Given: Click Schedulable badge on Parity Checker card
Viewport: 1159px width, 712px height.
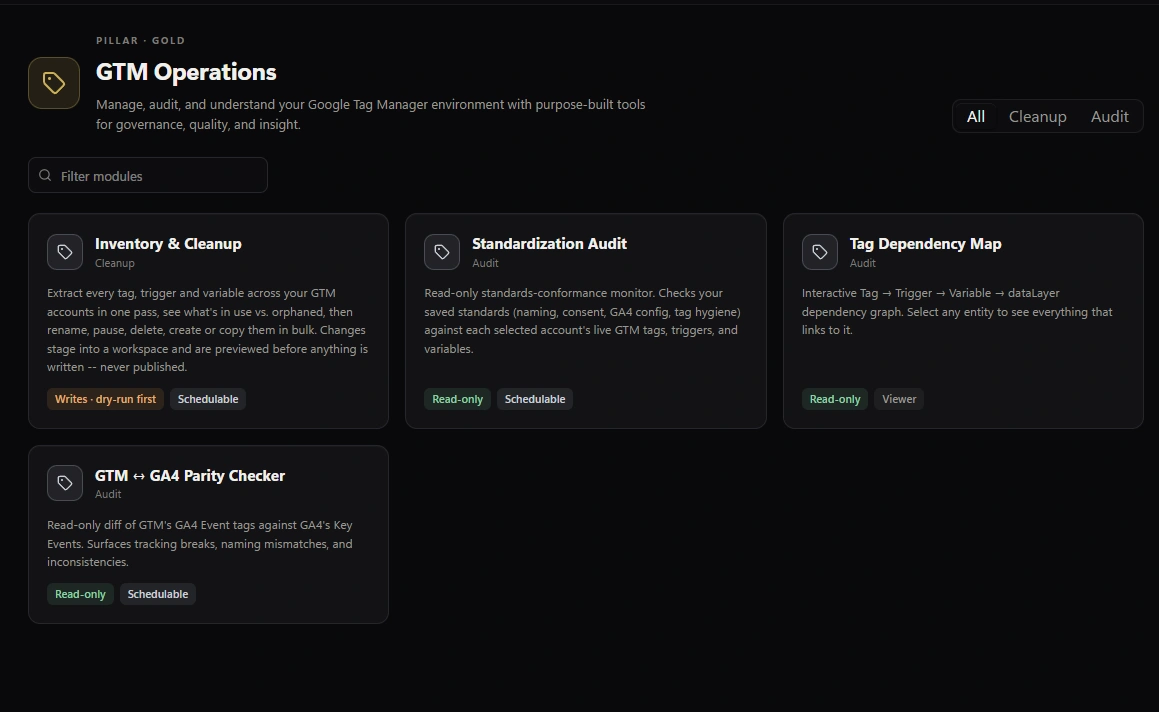Looking at the screenshot, I should 157,594.
